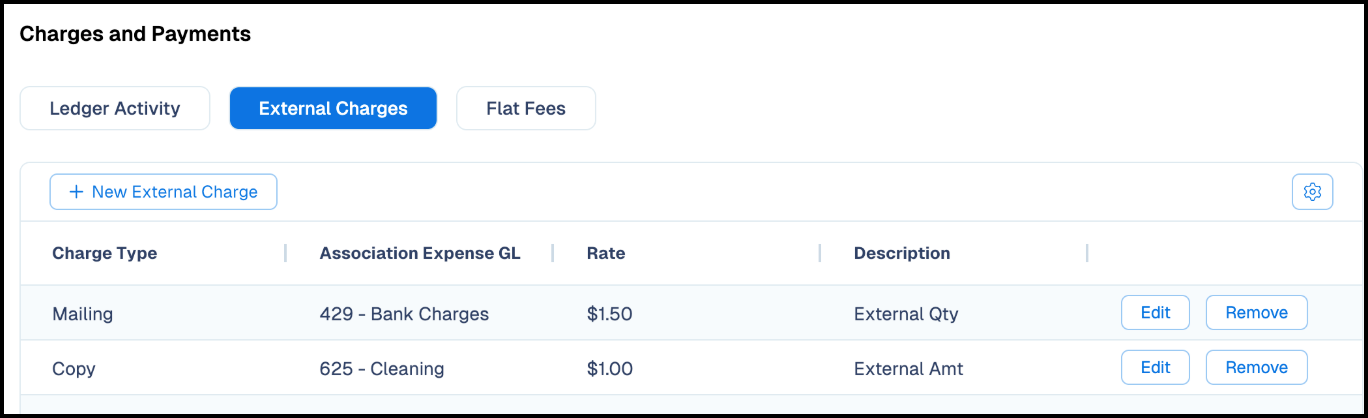Edit the Copy charge row

click(1155, 367)
